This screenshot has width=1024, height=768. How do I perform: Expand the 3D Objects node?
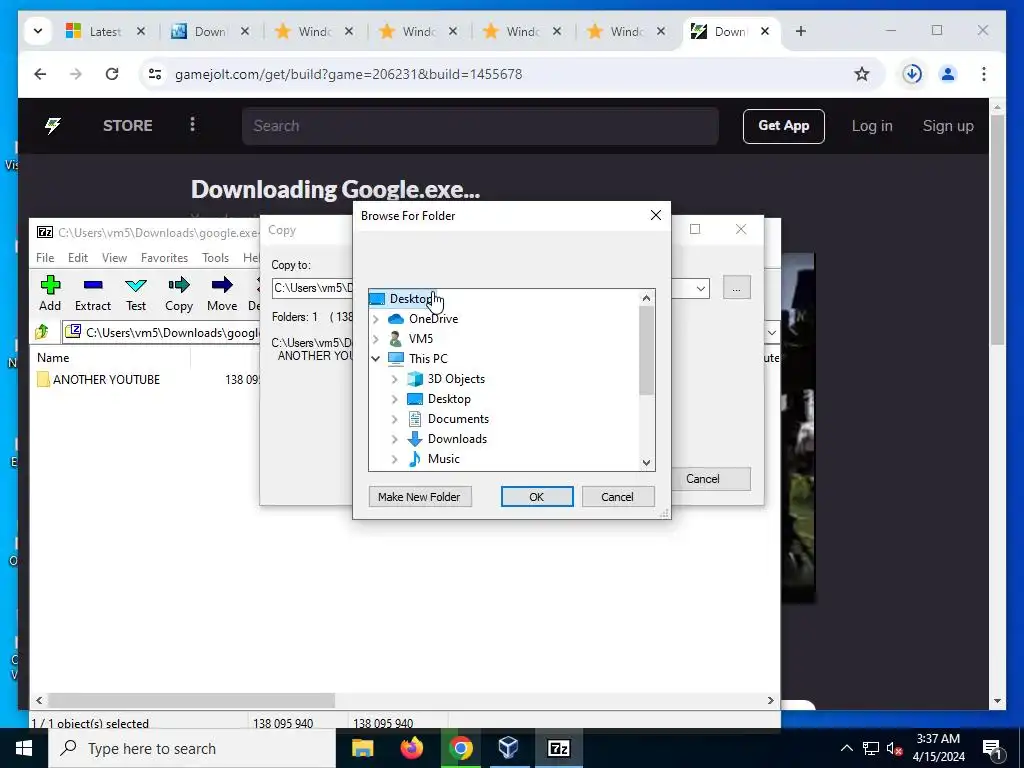tap(394, 379)
